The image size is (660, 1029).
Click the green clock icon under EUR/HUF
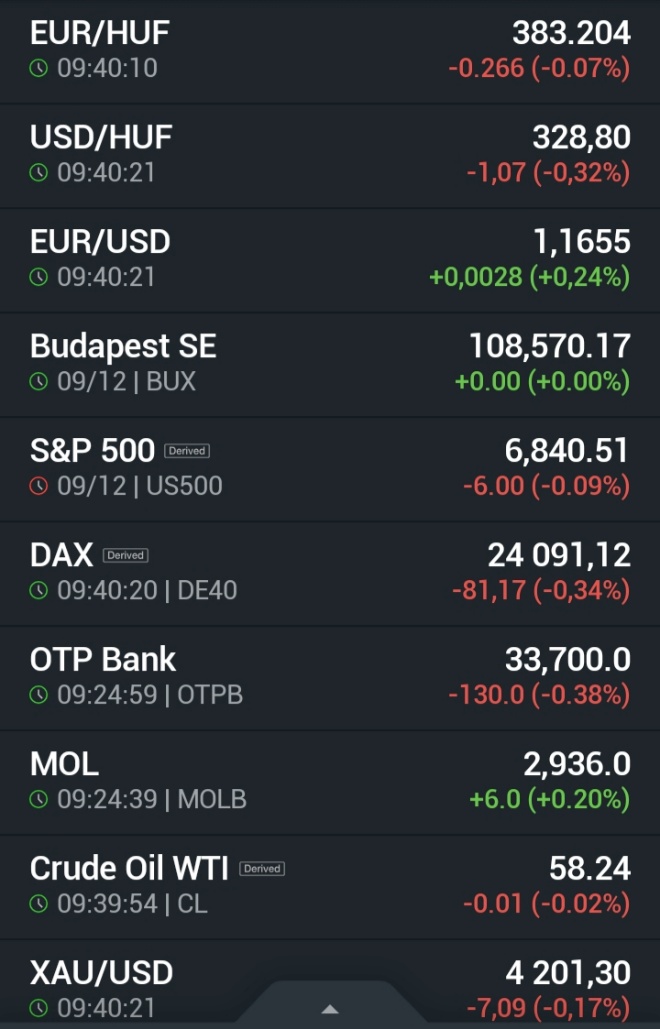(x=39, y=69)
